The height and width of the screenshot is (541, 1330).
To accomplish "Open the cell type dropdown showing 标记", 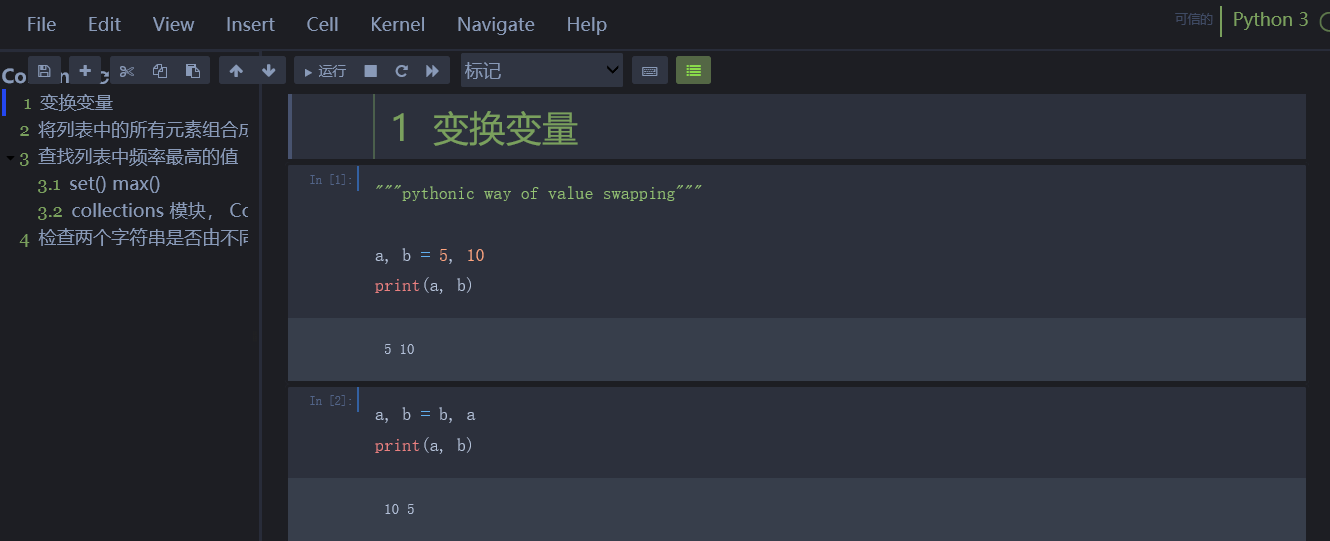I will click(541, 71).
